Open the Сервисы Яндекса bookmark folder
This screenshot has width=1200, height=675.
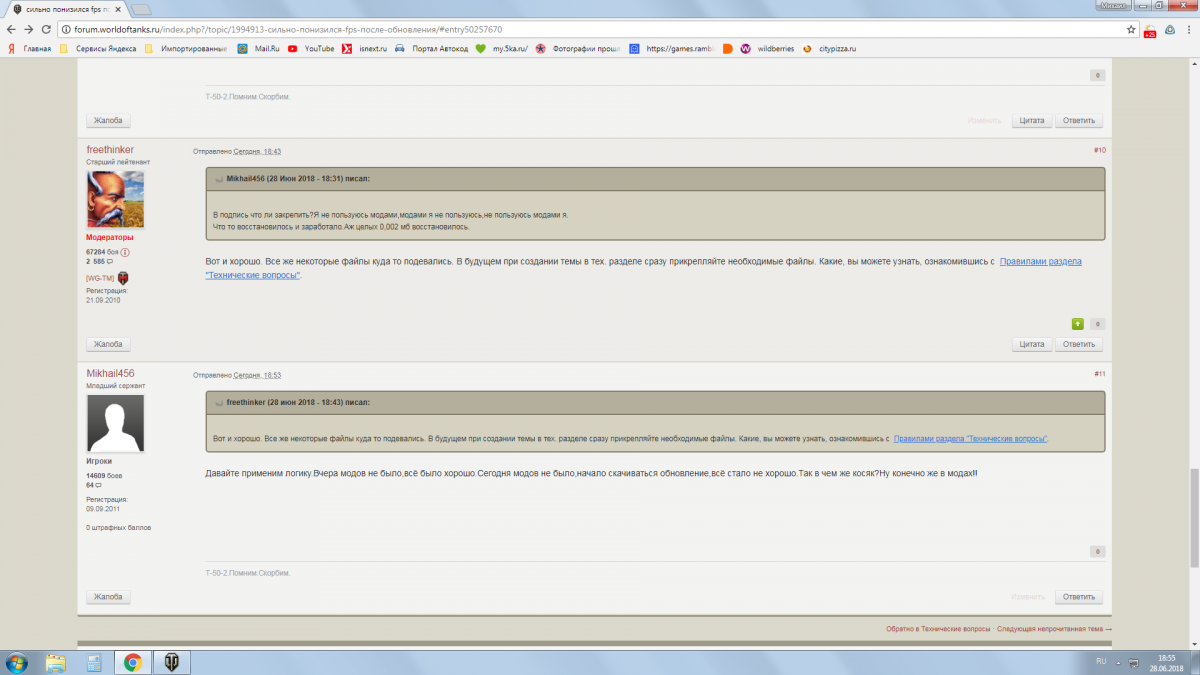point(98,48)
